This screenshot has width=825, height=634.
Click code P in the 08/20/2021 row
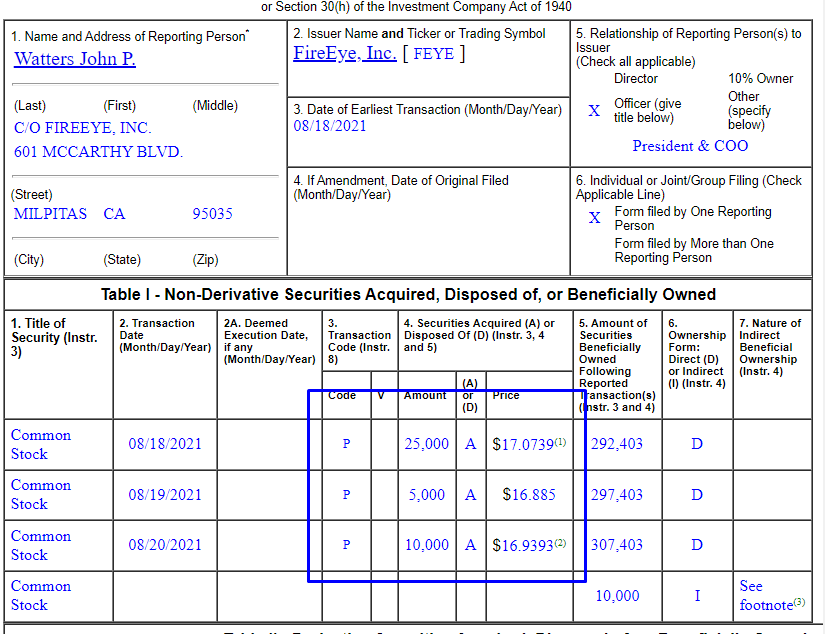(x=346, y=545)
